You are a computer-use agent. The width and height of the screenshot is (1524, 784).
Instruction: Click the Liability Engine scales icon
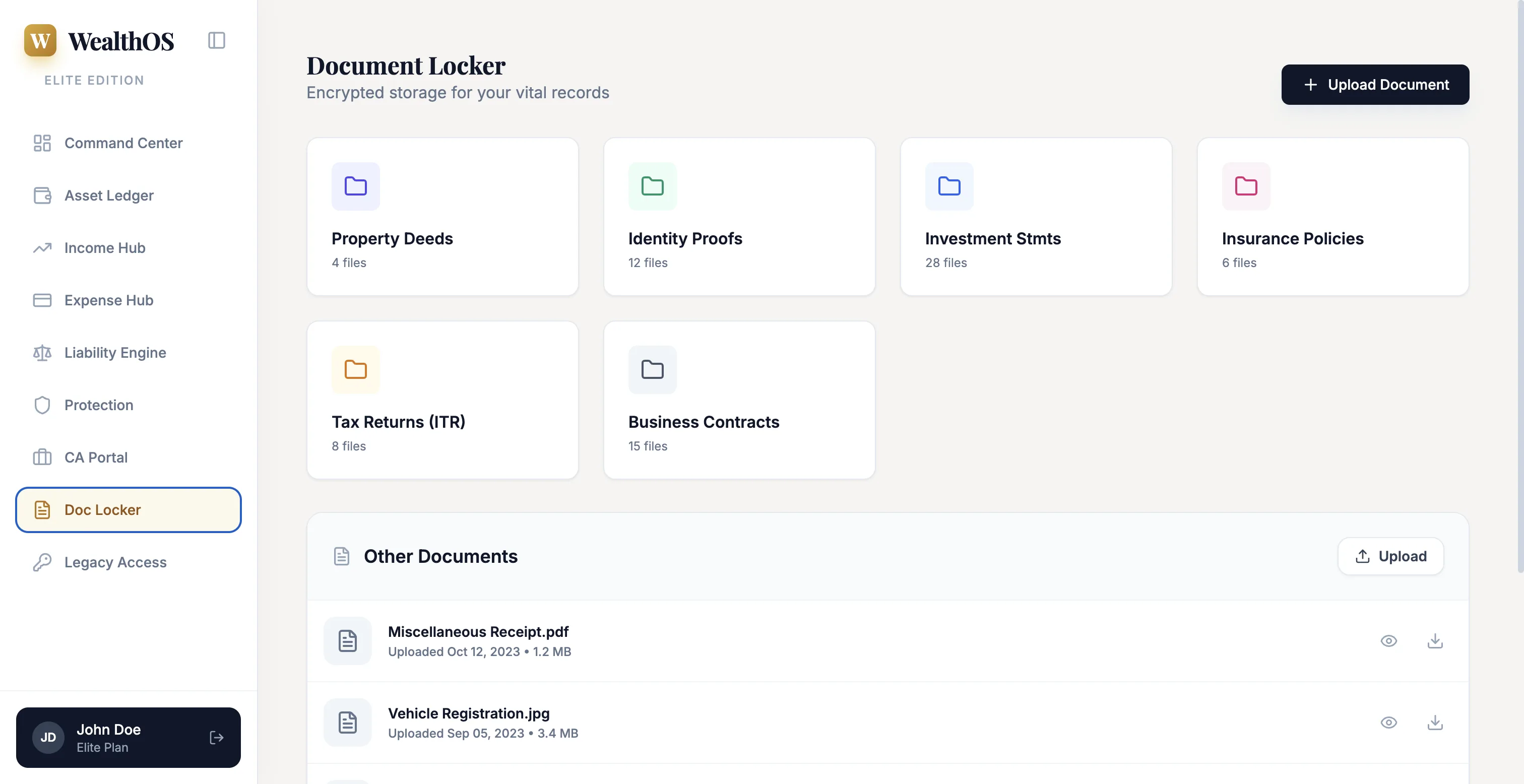click(42, 353)
